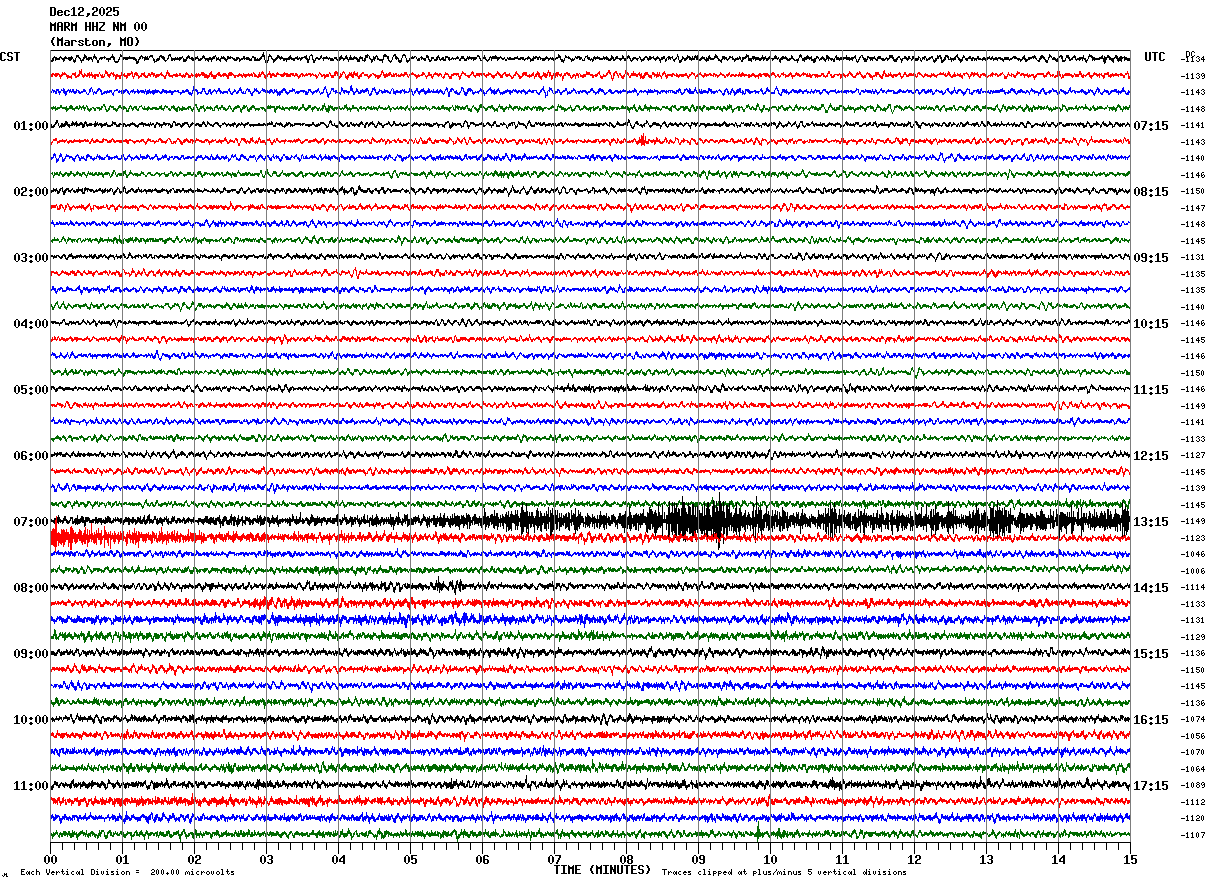Image resolution: width=1210 pixels, height=886 pixels.
Task: Click the DC offset value -1107
Action: tap(1192, 835)
